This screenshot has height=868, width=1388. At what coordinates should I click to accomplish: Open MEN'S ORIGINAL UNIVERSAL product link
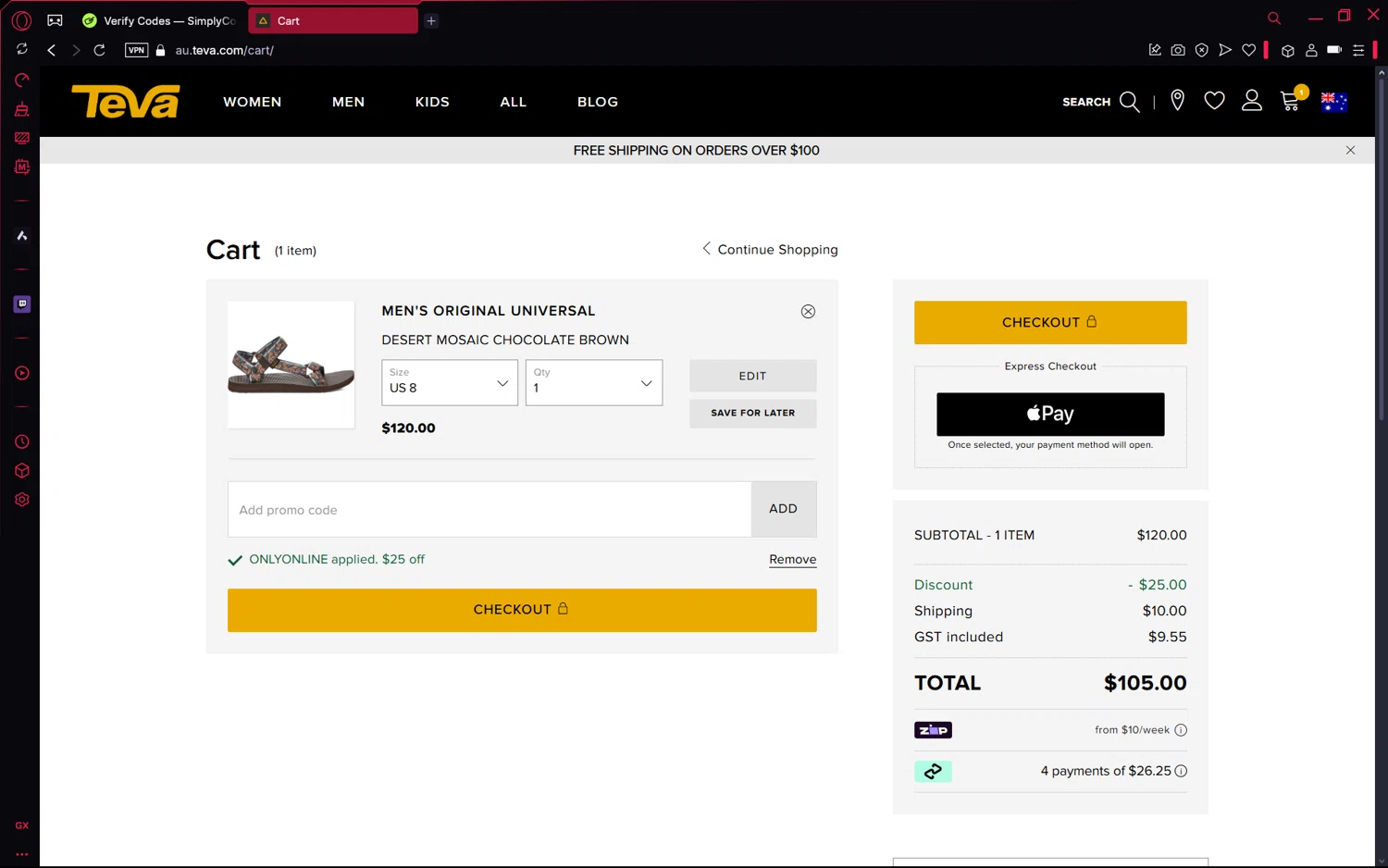[x=489, y=311]
